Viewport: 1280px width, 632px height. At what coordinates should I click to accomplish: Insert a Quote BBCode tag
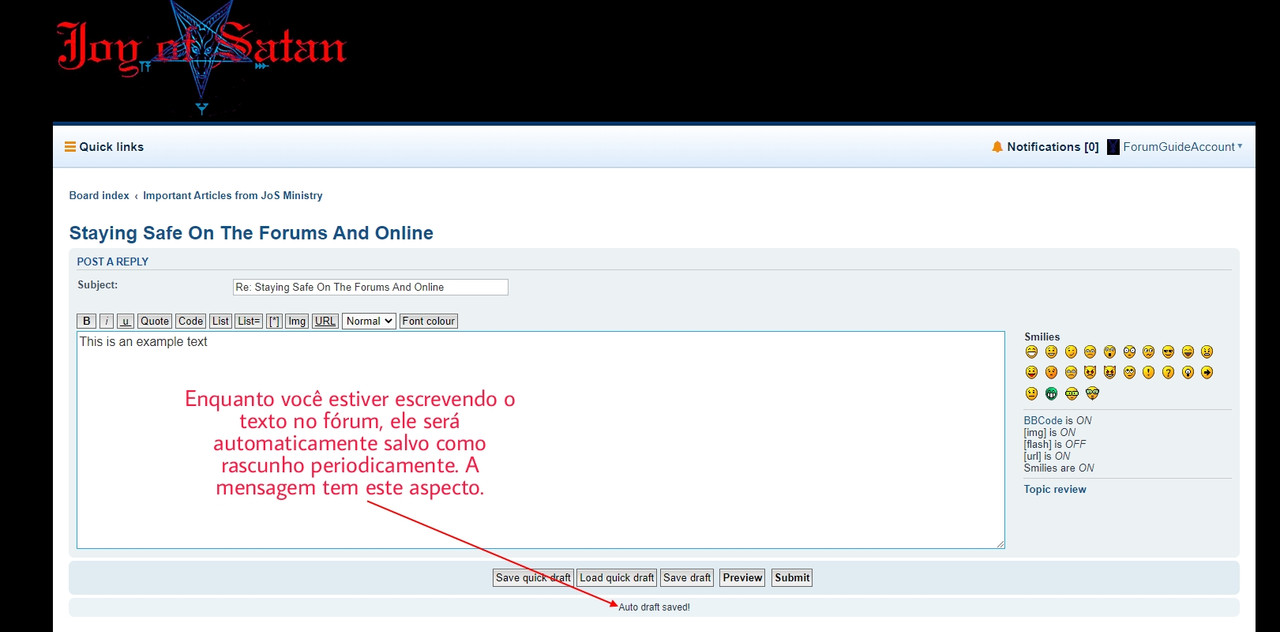(x=155, y=321)
